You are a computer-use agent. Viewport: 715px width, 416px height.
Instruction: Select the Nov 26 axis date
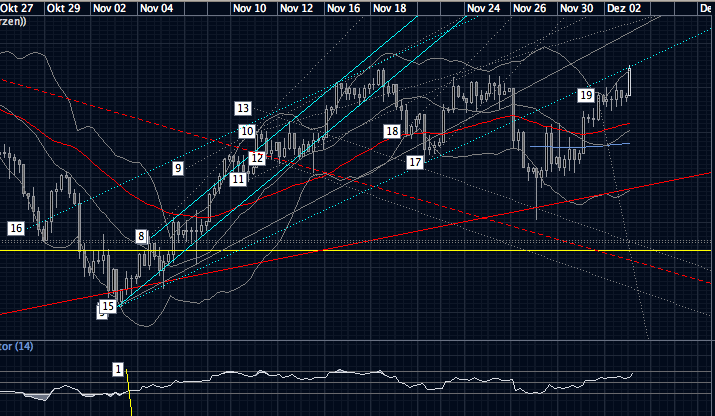click(x=529, y=8)
